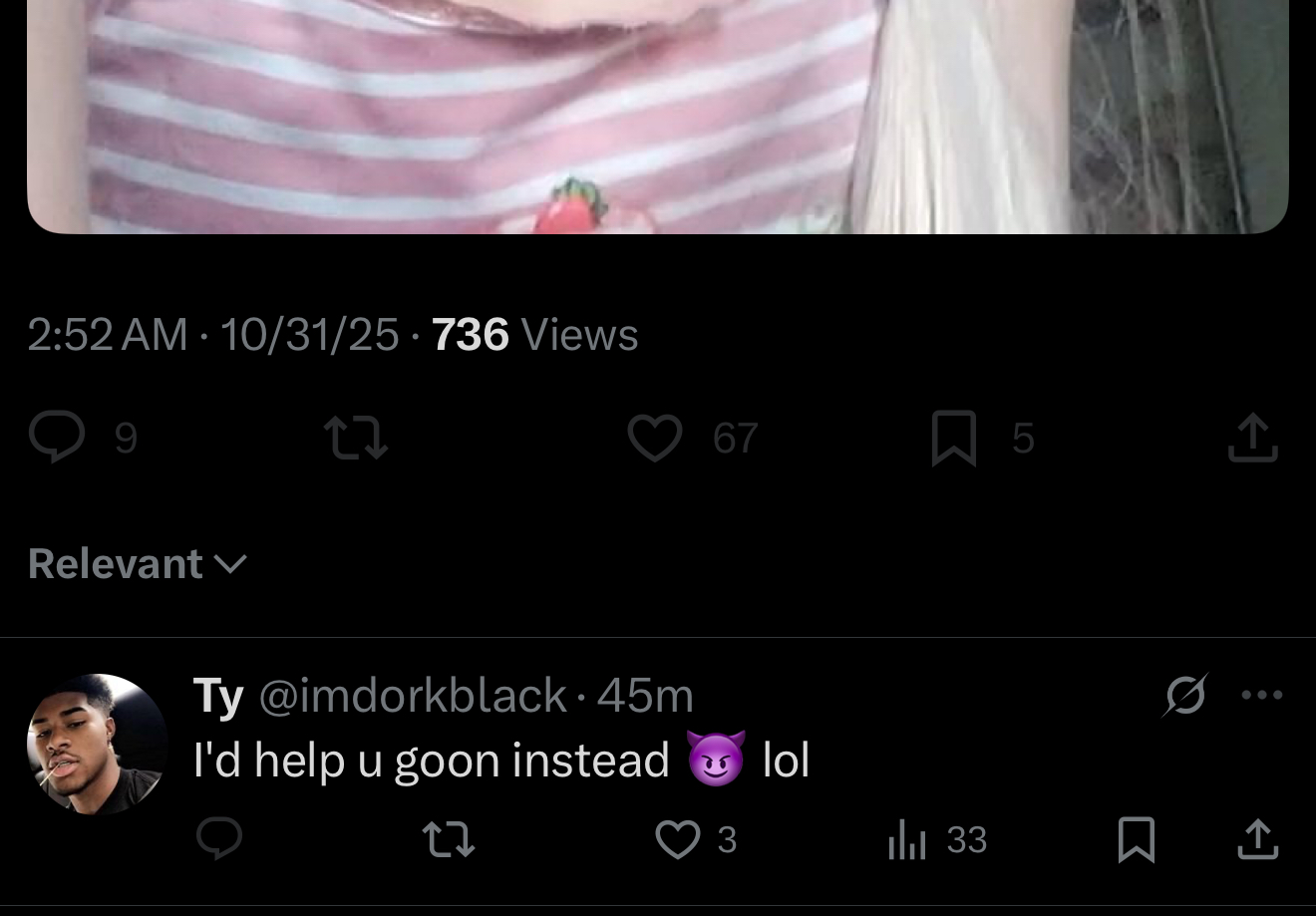The width and height of the screenshot is (1316, 916).
Task: Repost the main post
Action: (357, 439)
